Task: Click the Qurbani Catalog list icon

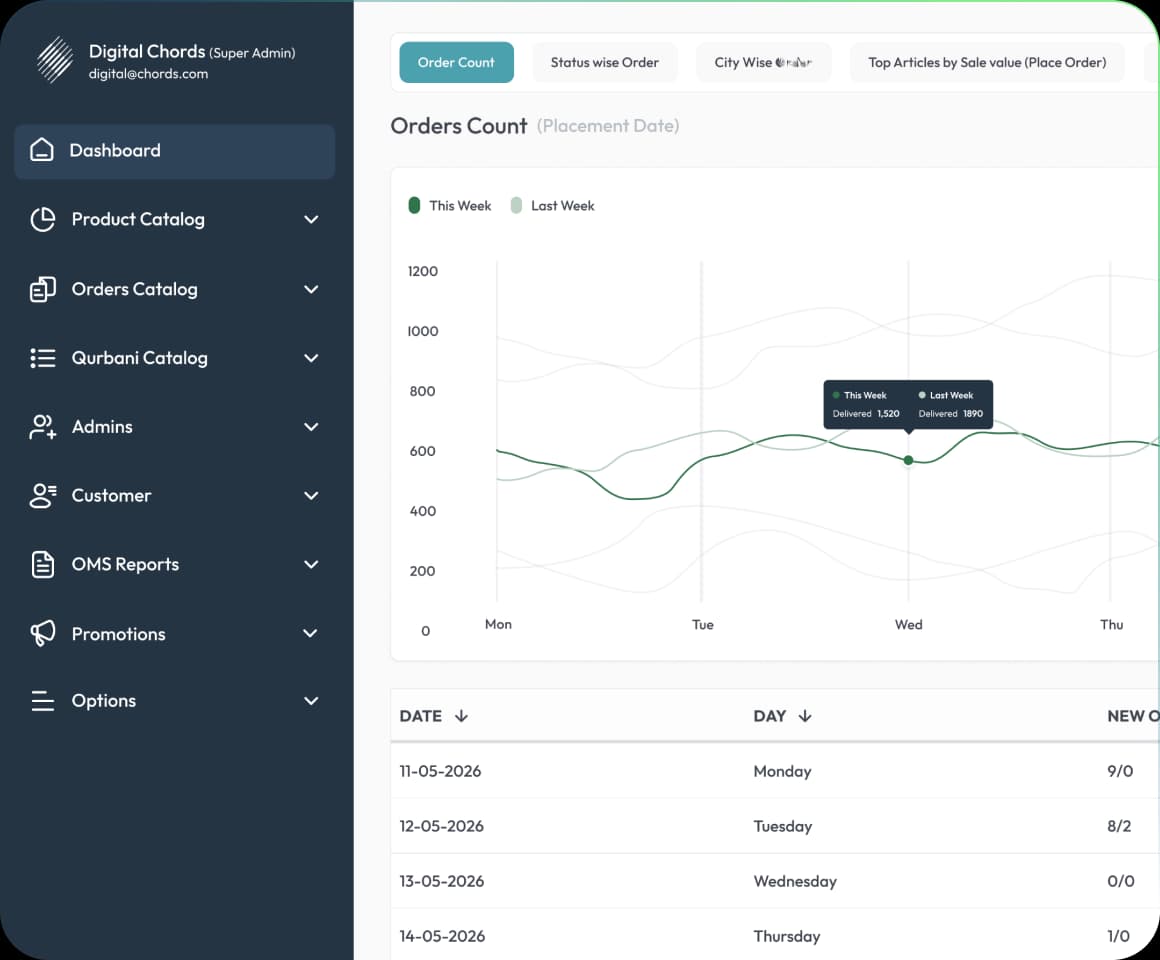Action: tap(43, 358)
